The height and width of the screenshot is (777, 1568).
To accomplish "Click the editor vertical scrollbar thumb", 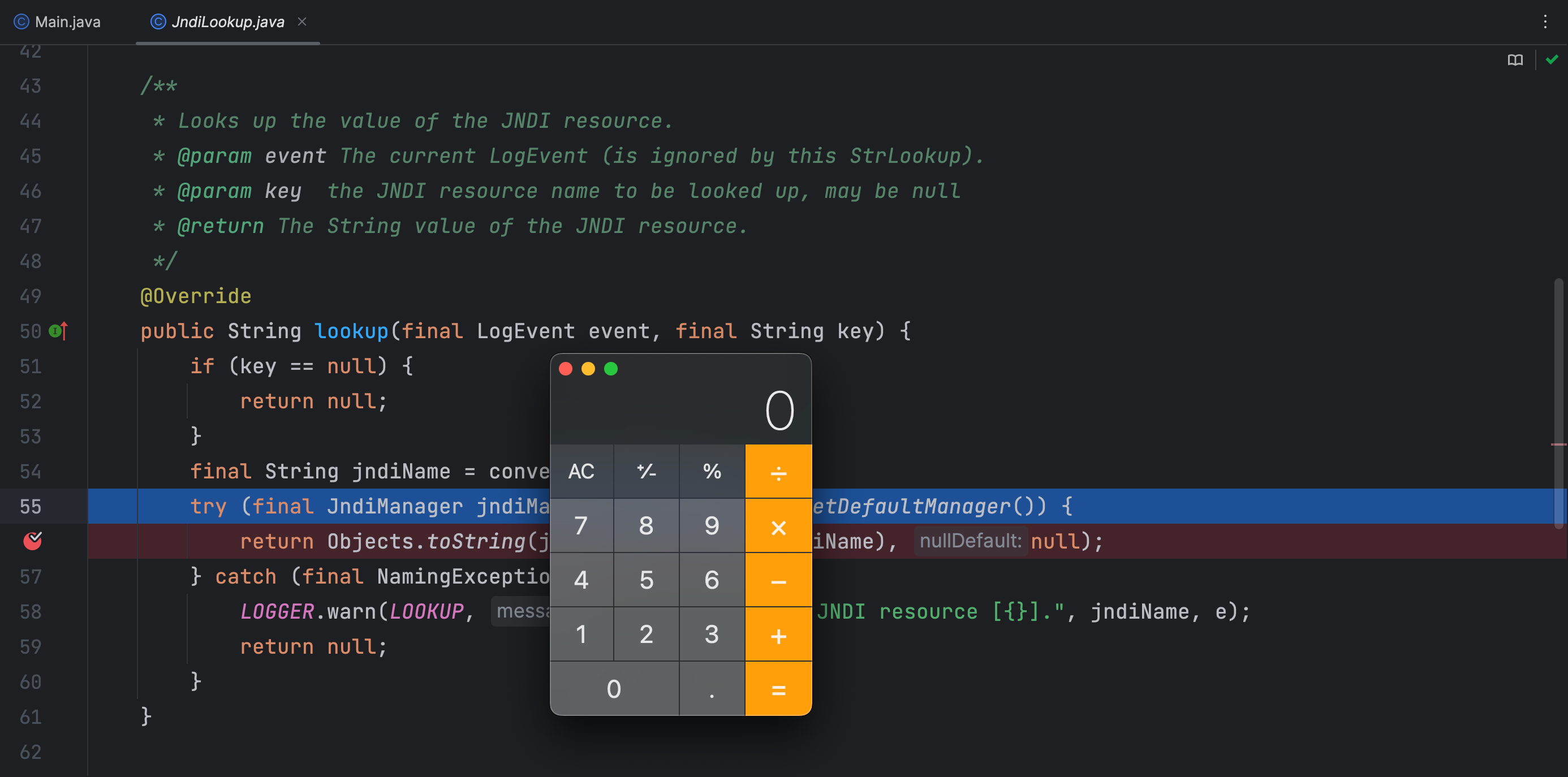I will click(x=1558, y=403).
